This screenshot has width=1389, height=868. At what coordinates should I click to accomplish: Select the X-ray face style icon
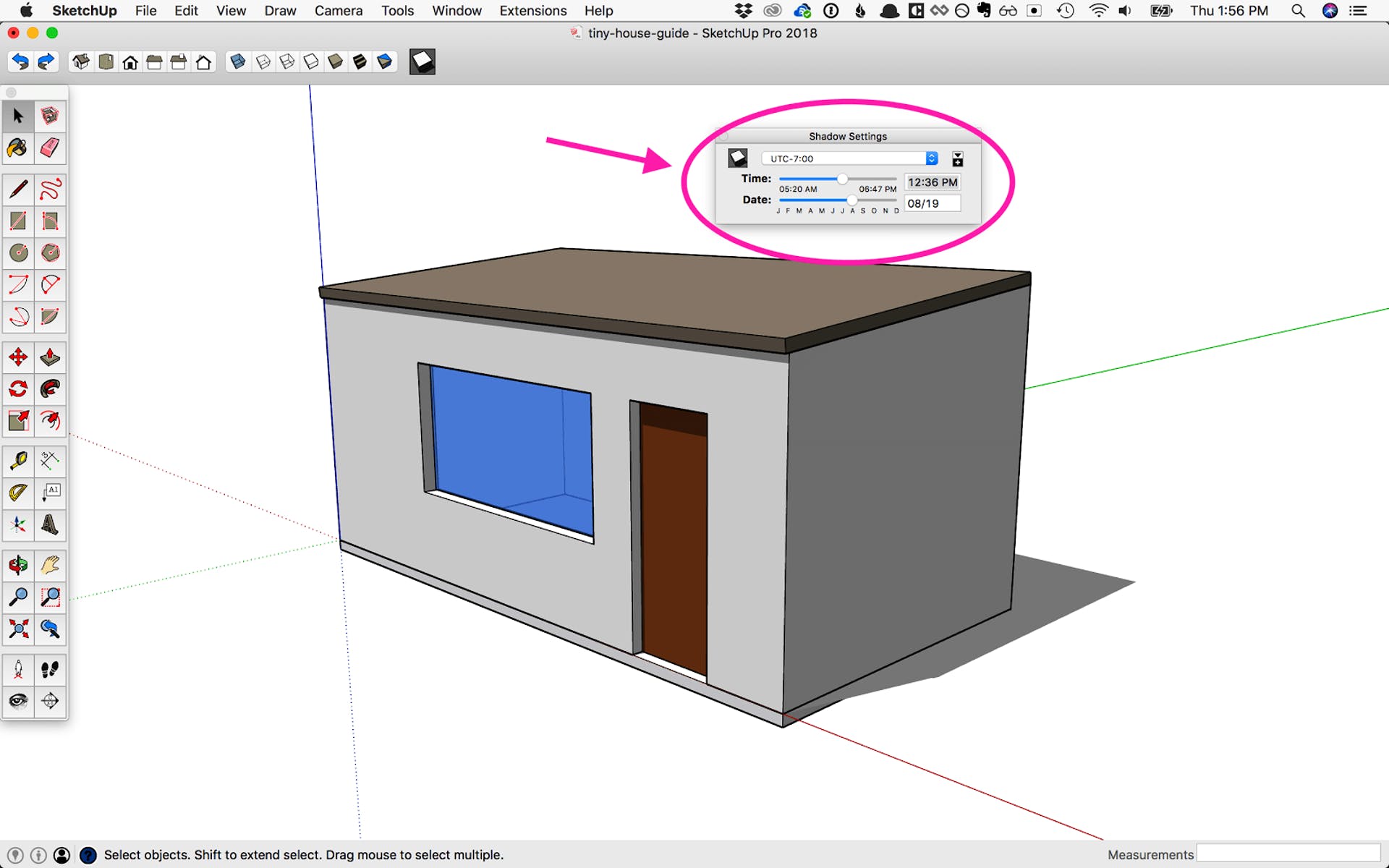[238, 62]
